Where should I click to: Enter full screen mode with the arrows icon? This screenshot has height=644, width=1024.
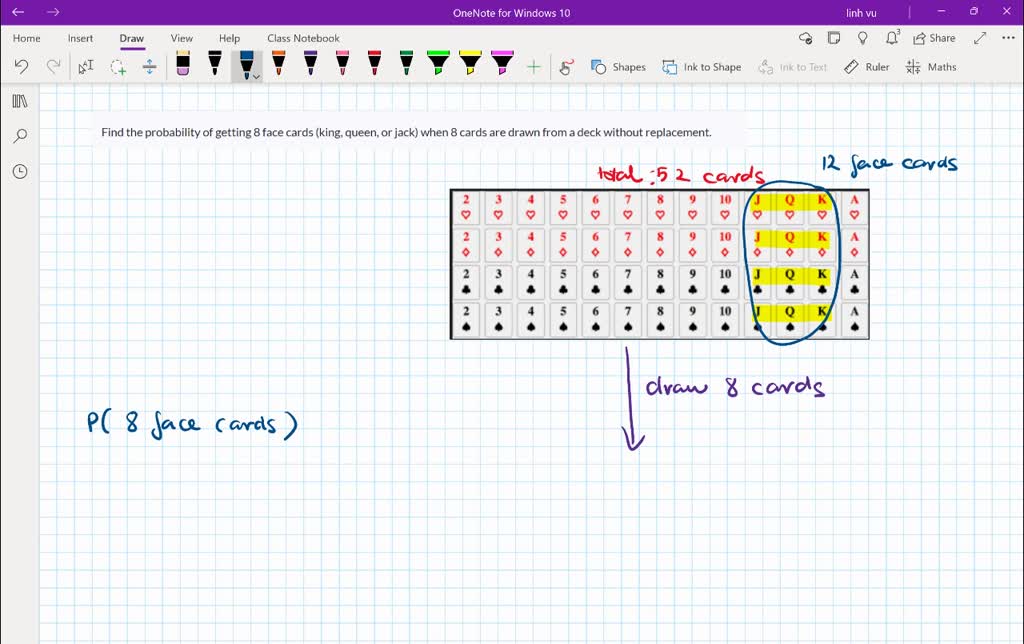click(980, 38)
